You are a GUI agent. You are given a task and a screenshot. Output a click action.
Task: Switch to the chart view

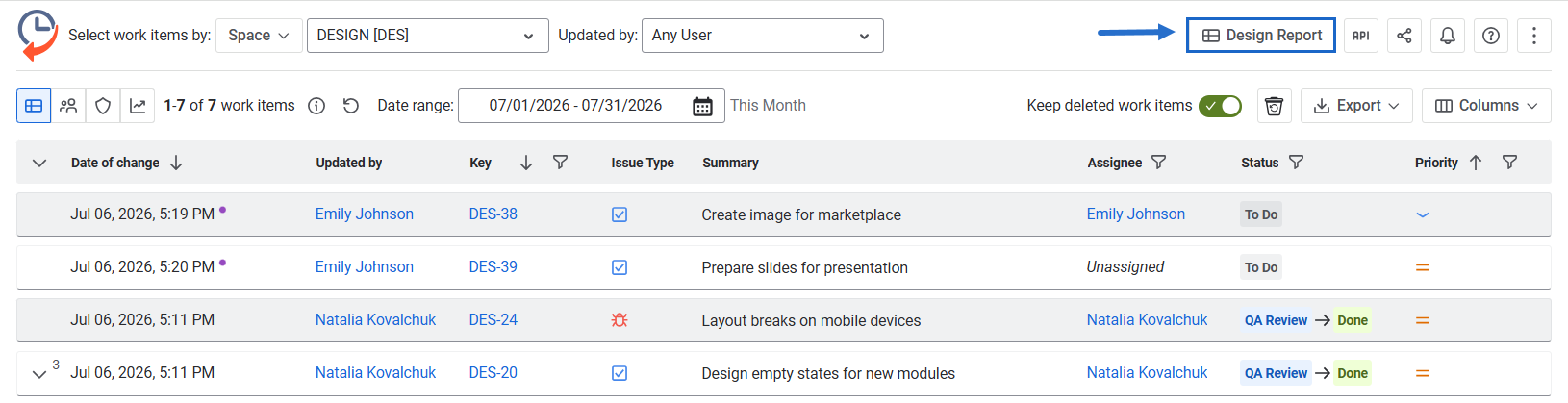pos(138,106)
